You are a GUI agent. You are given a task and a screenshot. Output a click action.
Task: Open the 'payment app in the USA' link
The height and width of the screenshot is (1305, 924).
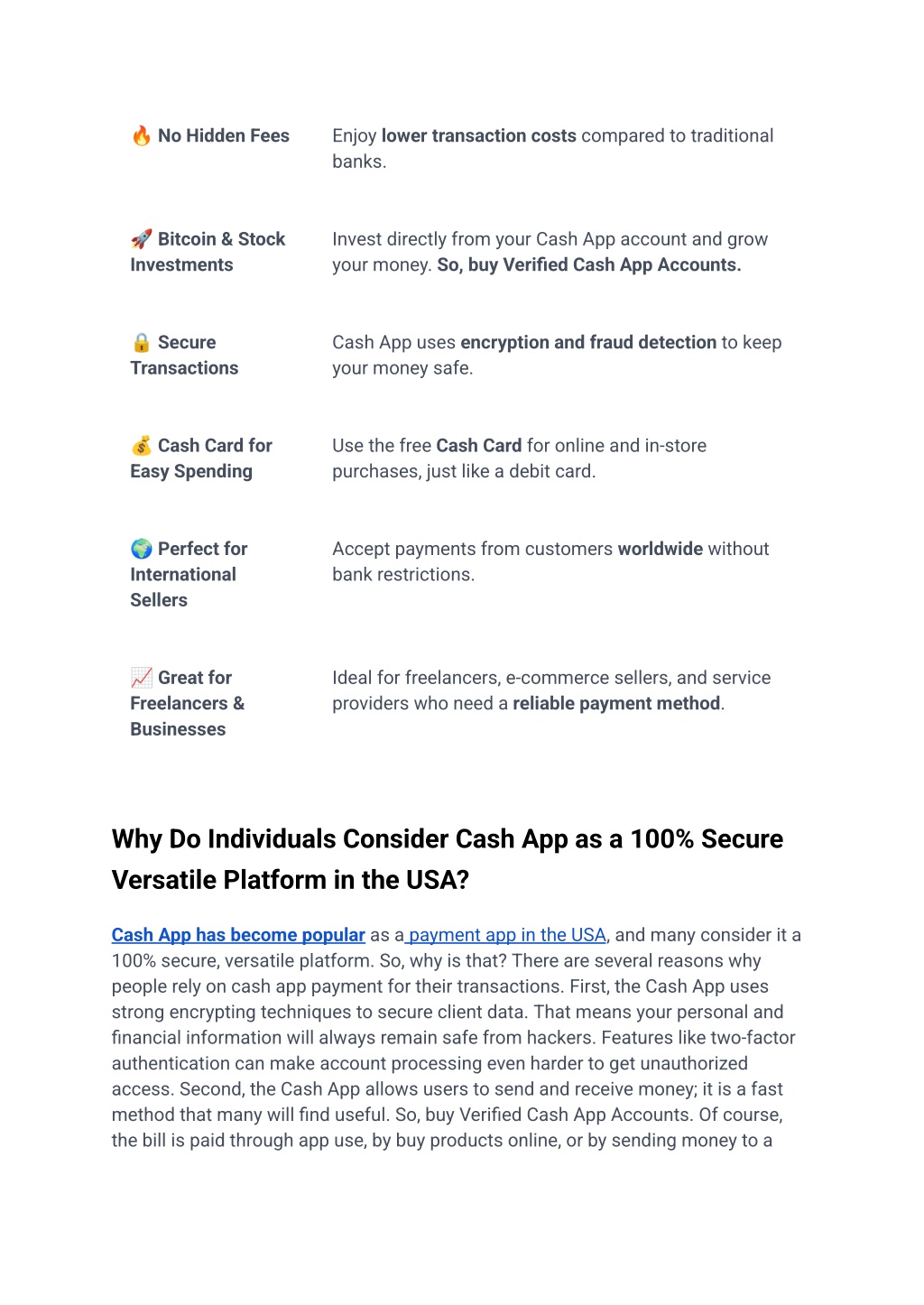(x=505, y=935)
